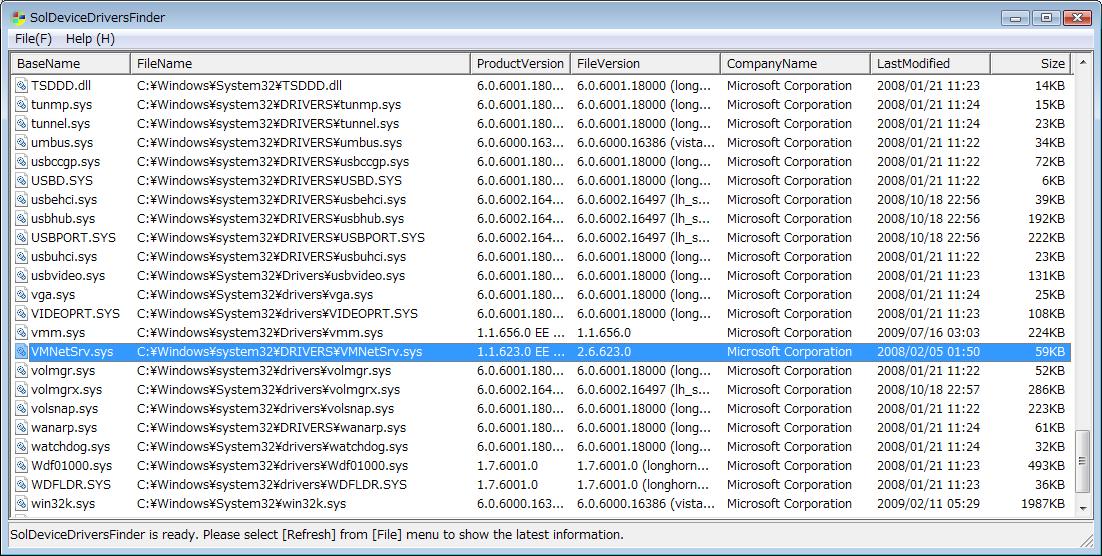Click path C:¥Windows¥System32¥drivers¥watchdog.sys
The height and width of the screenshot is (556, 1102).
pos(273,446)
